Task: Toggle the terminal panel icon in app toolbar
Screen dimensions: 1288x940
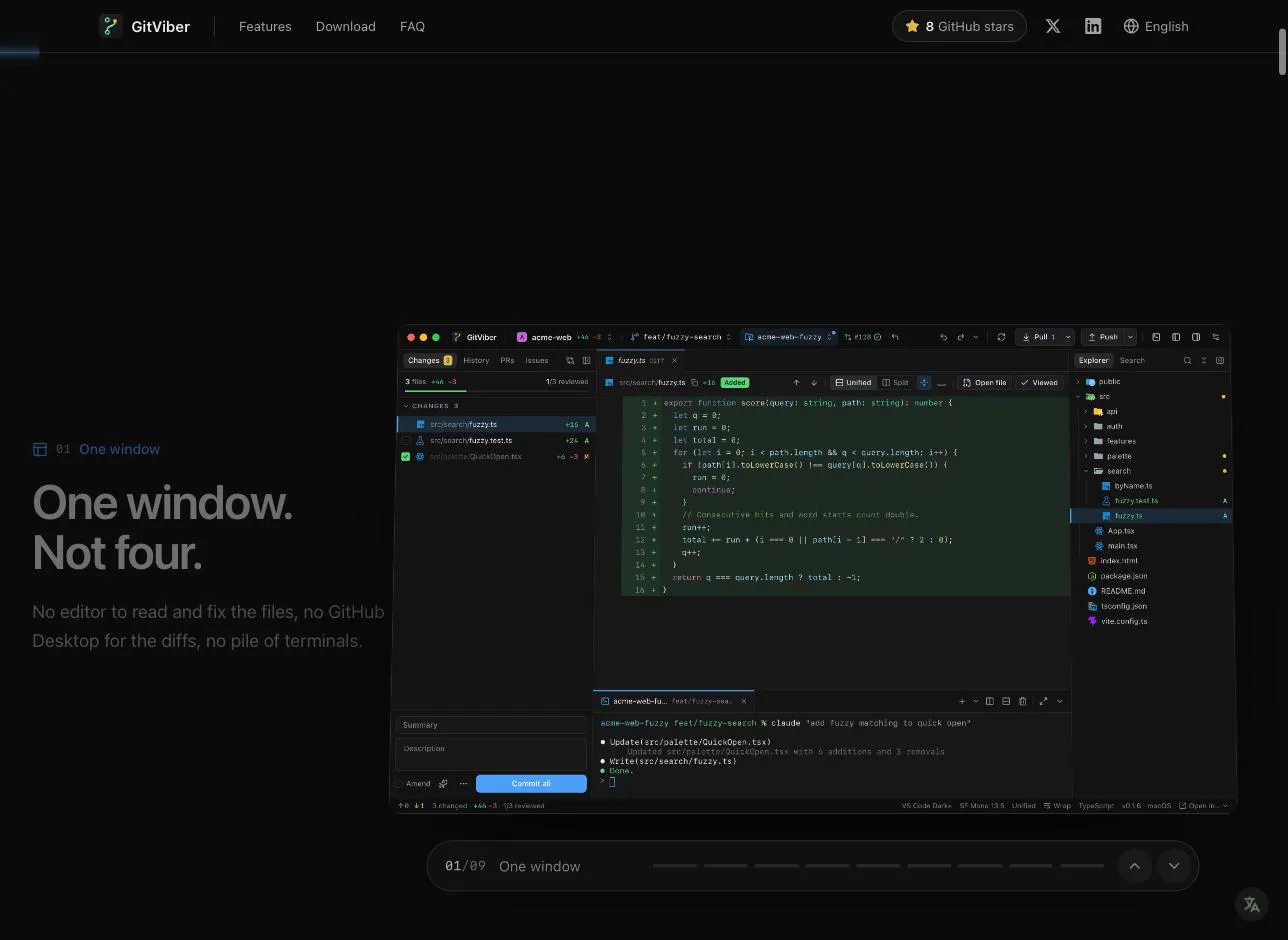Action: tap(1156, 337)
